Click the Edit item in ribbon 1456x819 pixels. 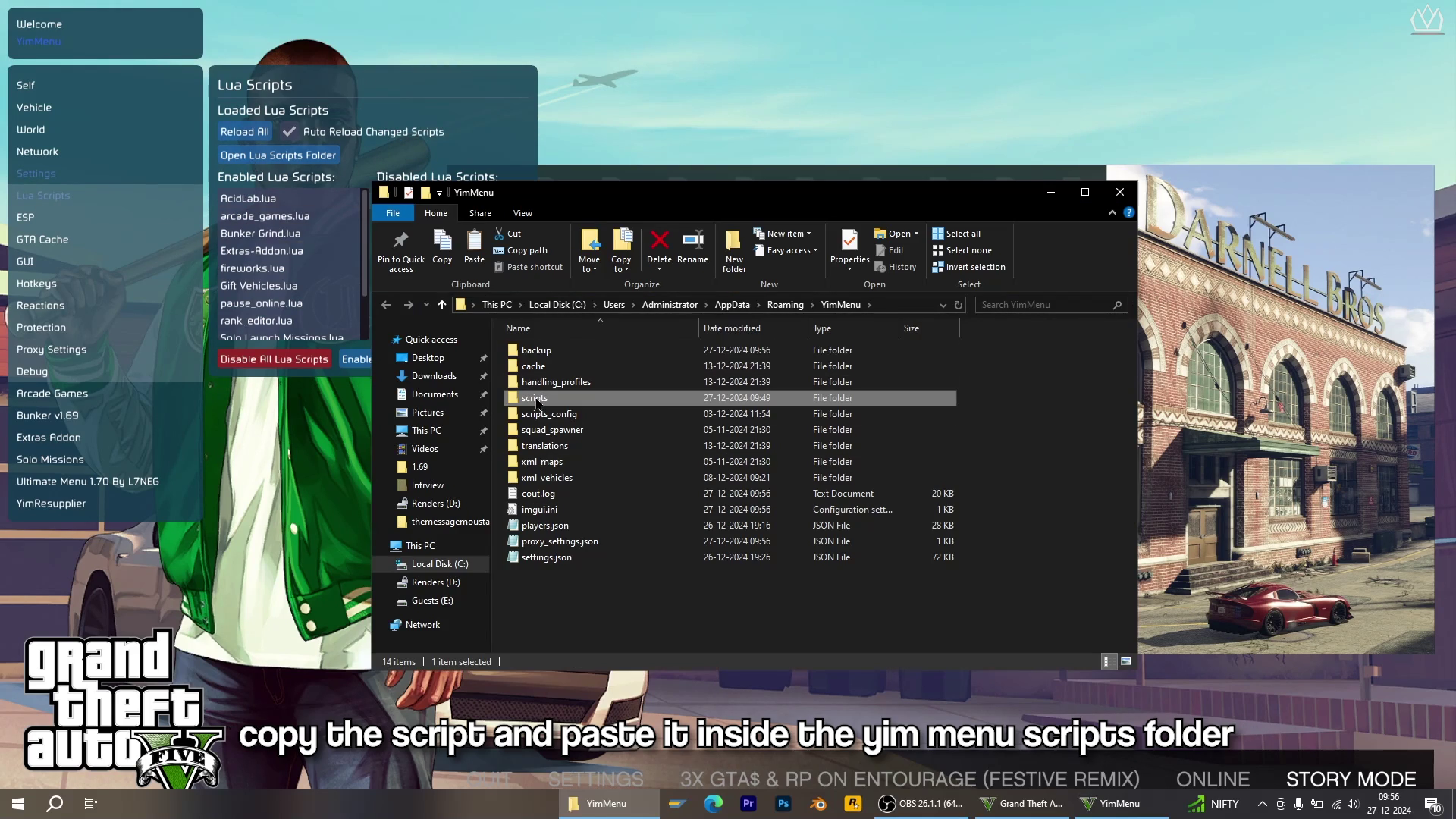[x=890, y=250]
